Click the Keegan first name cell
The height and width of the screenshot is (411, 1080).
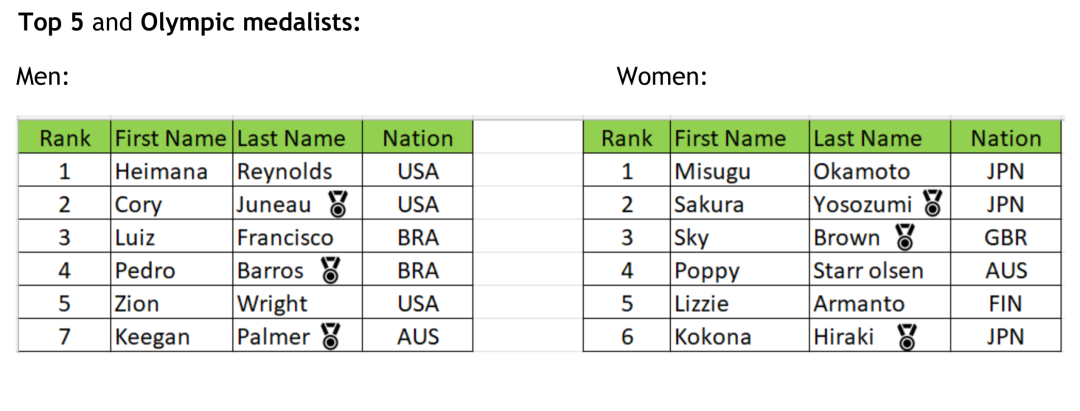point(172,337)
